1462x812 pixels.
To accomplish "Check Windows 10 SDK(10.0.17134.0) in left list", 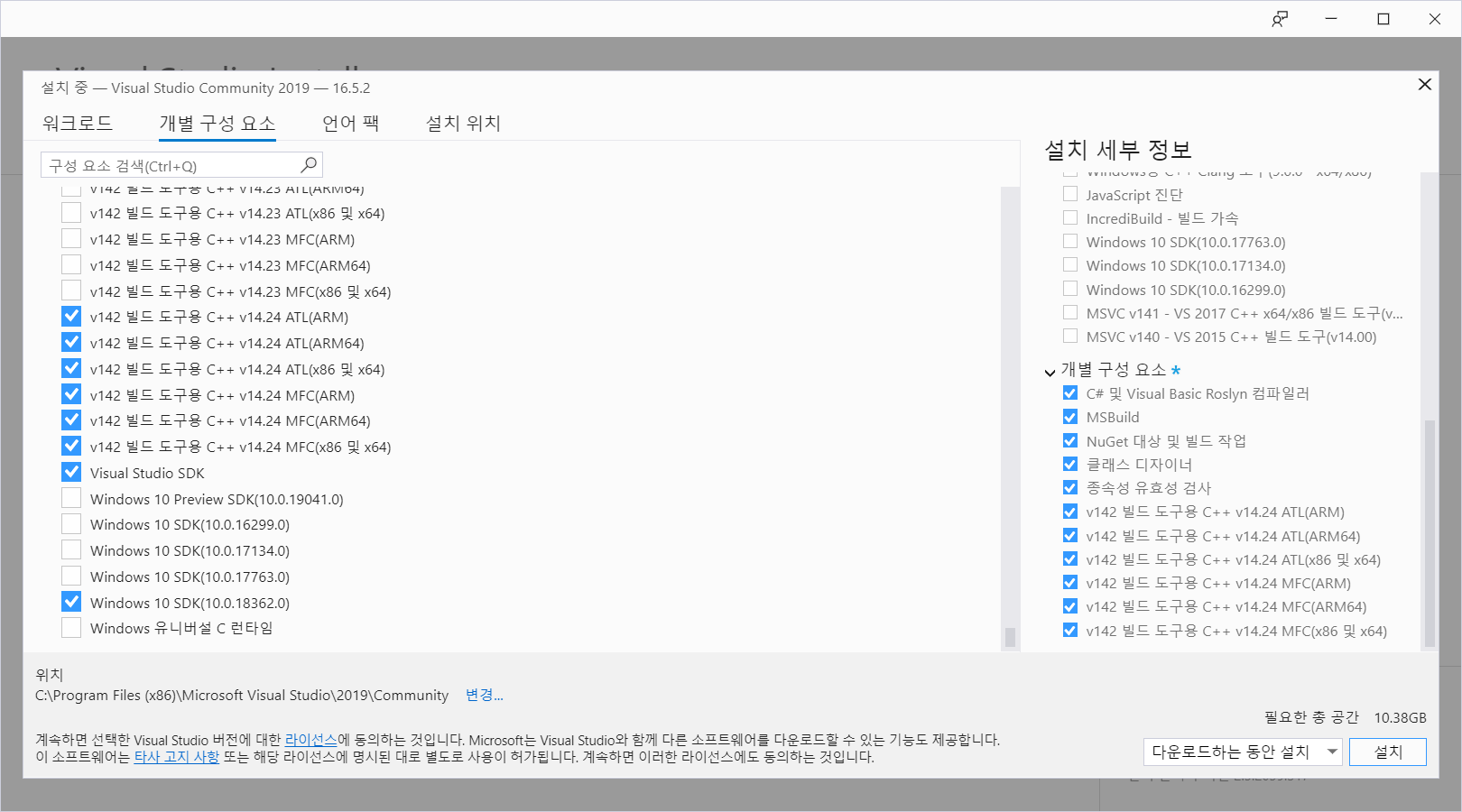I will click(x=71, y=550).
